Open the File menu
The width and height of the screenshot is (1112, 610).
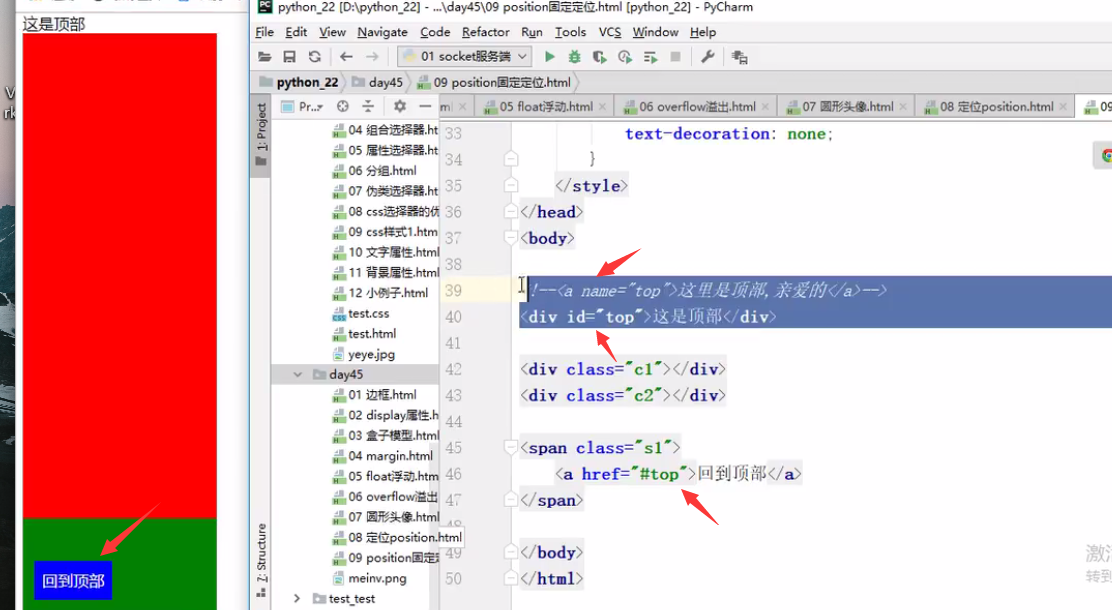point(265,32)
